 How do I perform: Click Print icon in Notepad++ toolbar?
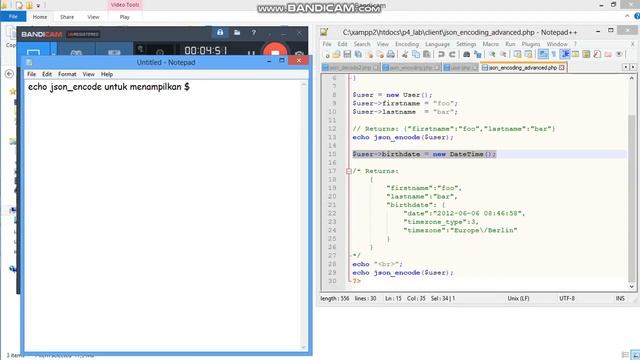pos(391,54)
